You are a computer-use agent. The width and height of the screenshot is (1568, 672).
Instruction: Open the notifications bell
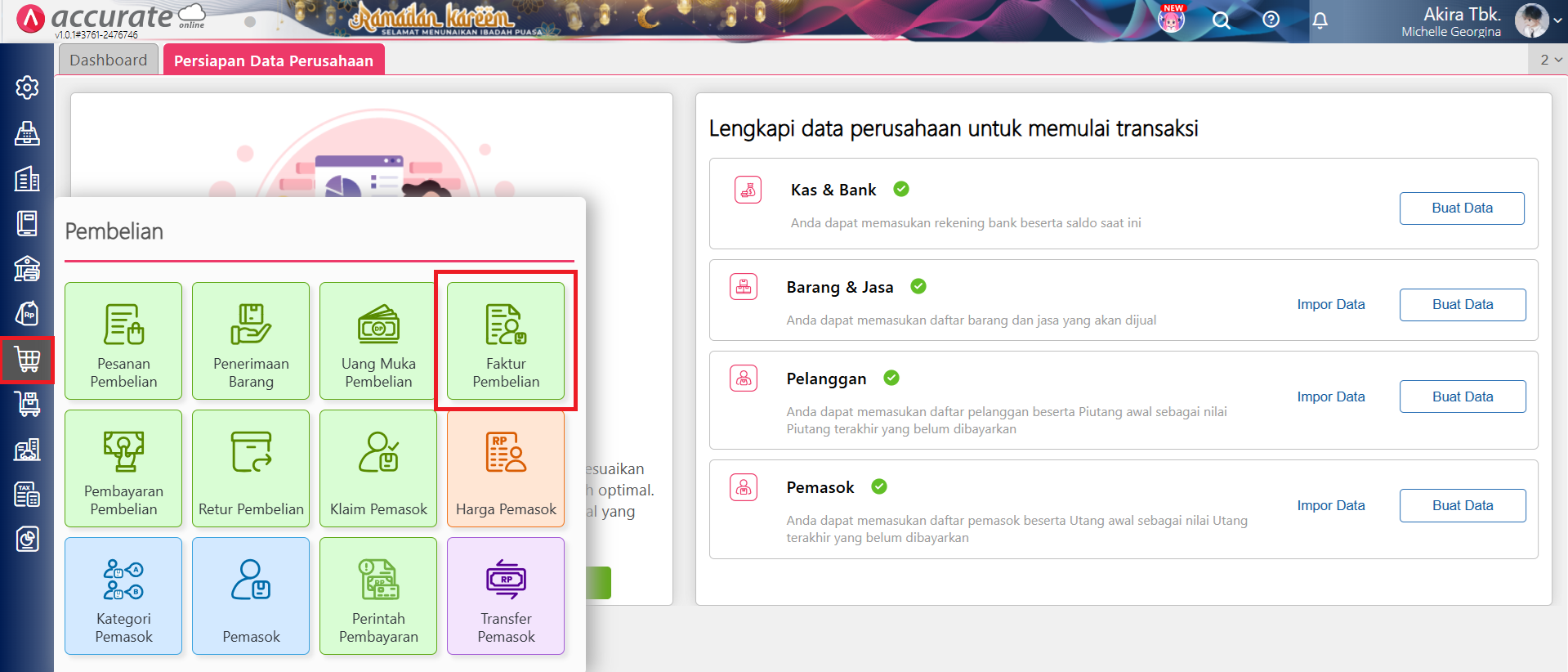click(1320, 20)
